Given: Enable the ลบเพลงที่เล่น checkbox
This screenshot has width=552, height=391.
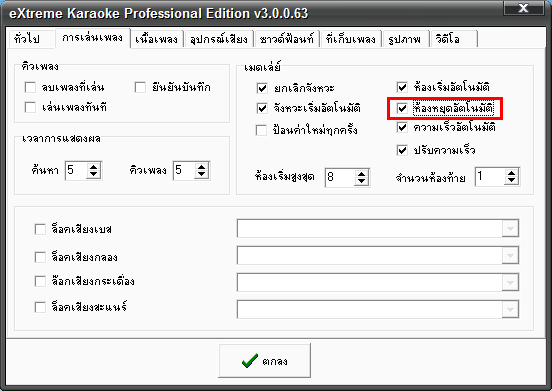Looking at the screenshot, I should tap(30, 87).
